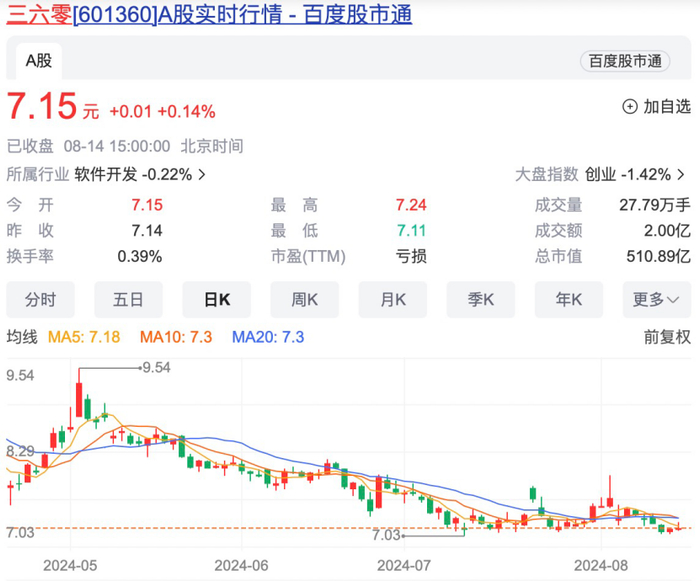Expand the 软件开发 industry chevron
Viewport: 700px width, 581px height.
point(202,174)
